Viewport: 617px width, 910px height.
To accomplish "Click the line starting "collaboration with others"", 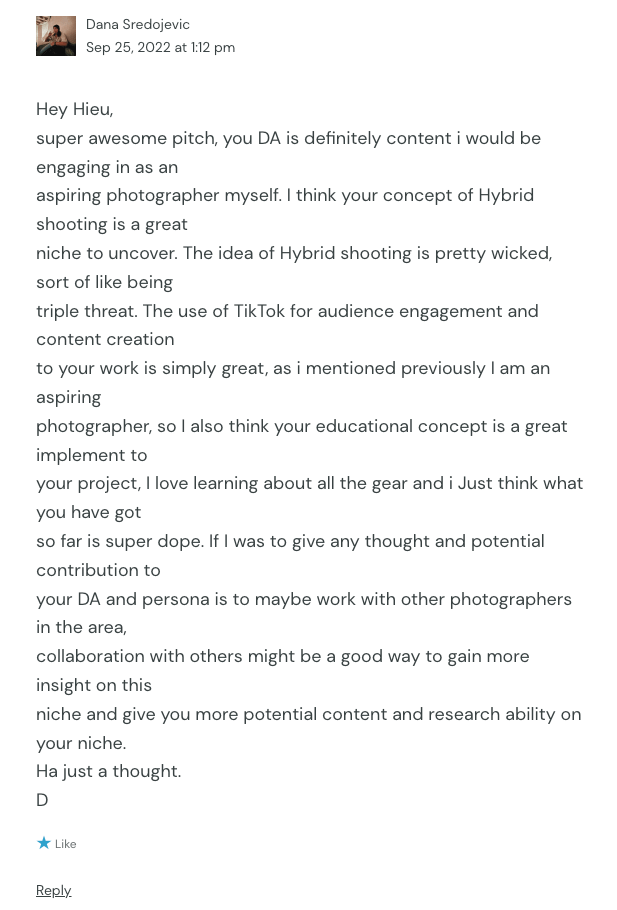I will pos(283,656).
